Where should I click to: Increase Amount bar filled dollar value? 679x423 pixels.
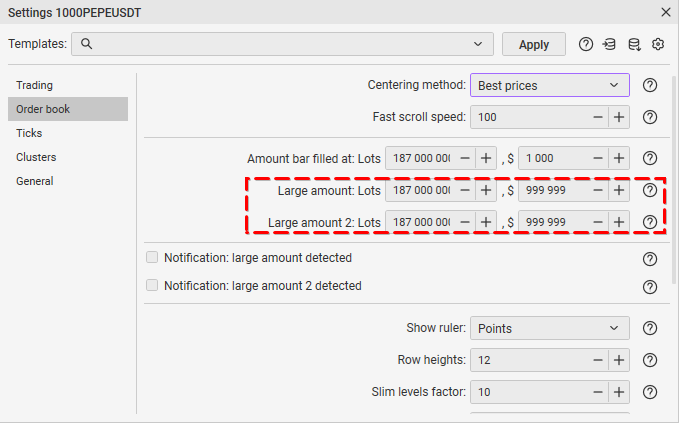coord(619,158)
